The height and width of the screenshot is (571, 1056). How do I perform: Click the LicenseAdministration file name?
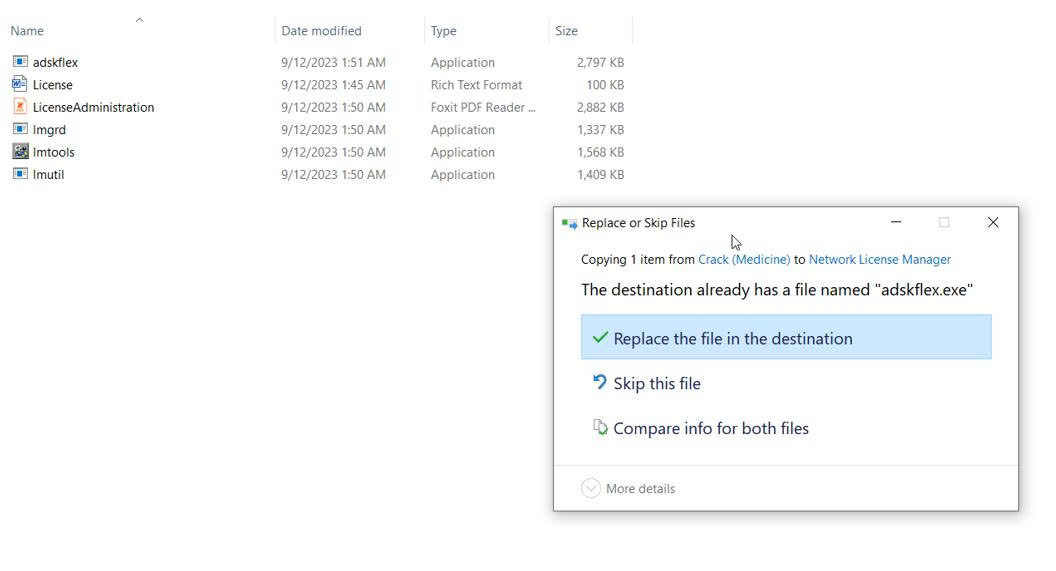[x=93, y=107]
